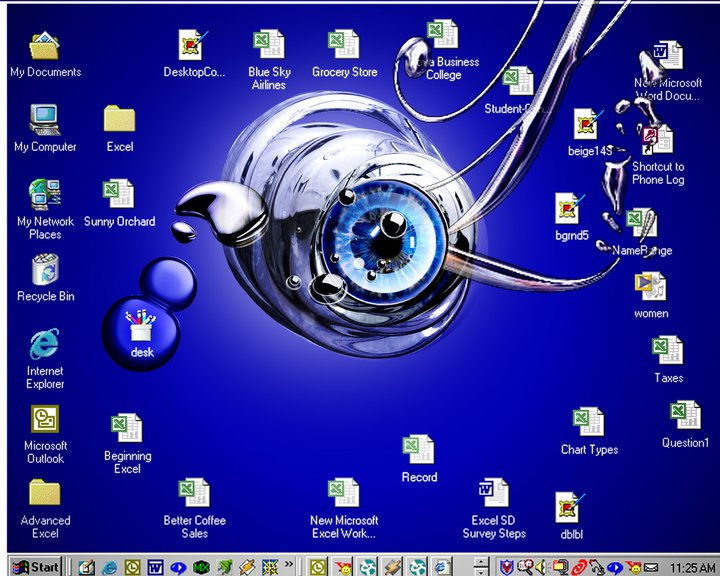Click the taskbar scroll up arrow

[x=482, y=561]
